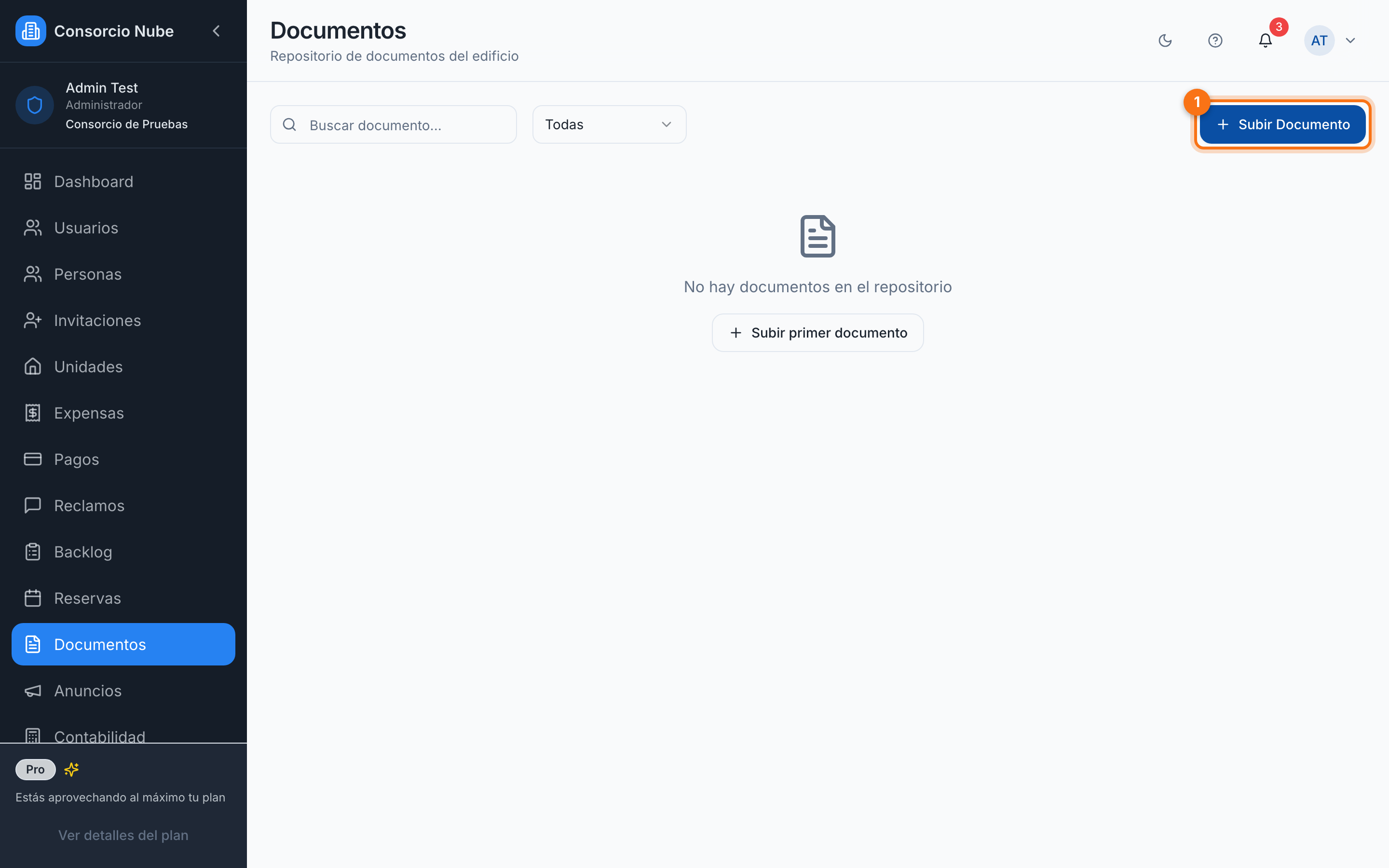Focus the Buscar documento search field

(393, 124)
